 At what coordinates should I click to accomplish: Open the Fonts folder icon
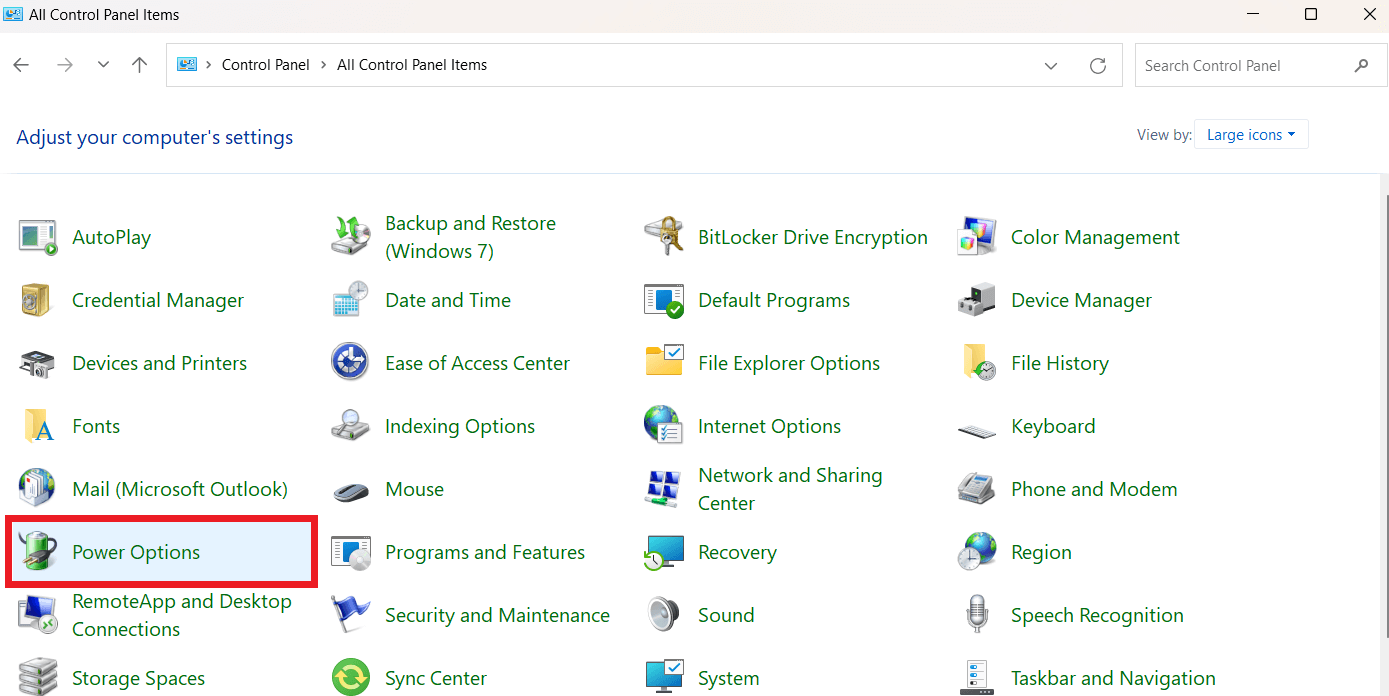(x=38, y=426)
